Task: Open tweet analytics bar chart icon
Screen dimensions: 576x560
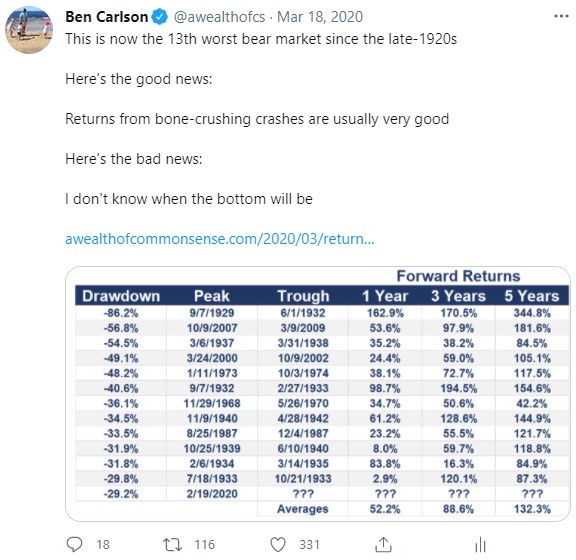Action: pyautogui.click(x=480, y=544)
